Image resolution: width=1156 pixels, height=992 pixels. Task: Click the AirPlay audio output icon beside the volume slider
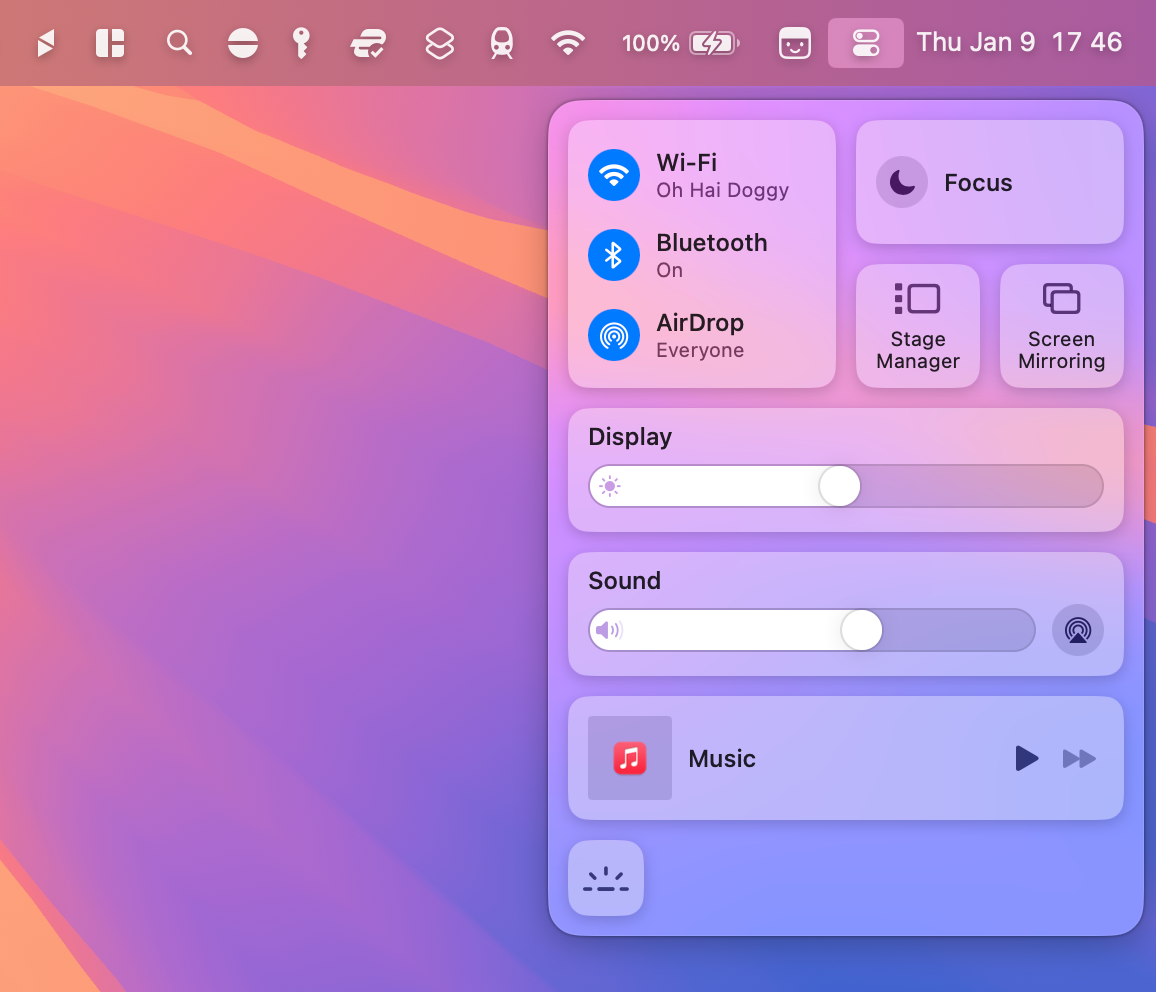tap(1078, 630)
